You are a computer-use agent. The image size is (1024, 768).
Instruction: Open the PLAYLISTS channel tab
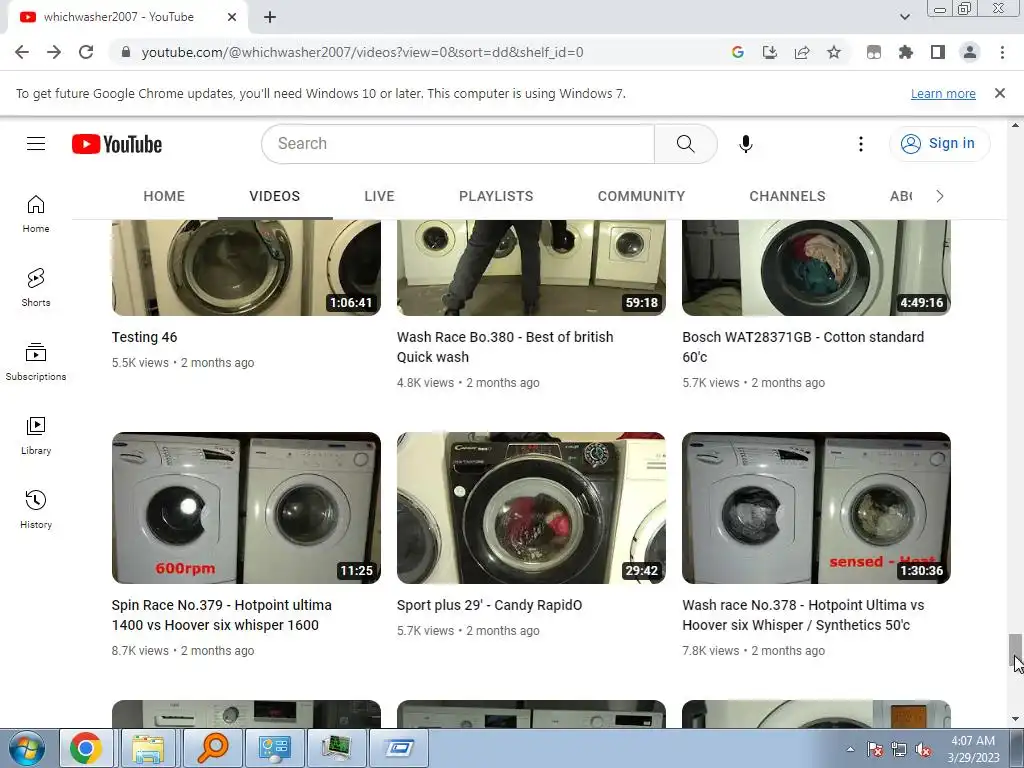[496, 196]
